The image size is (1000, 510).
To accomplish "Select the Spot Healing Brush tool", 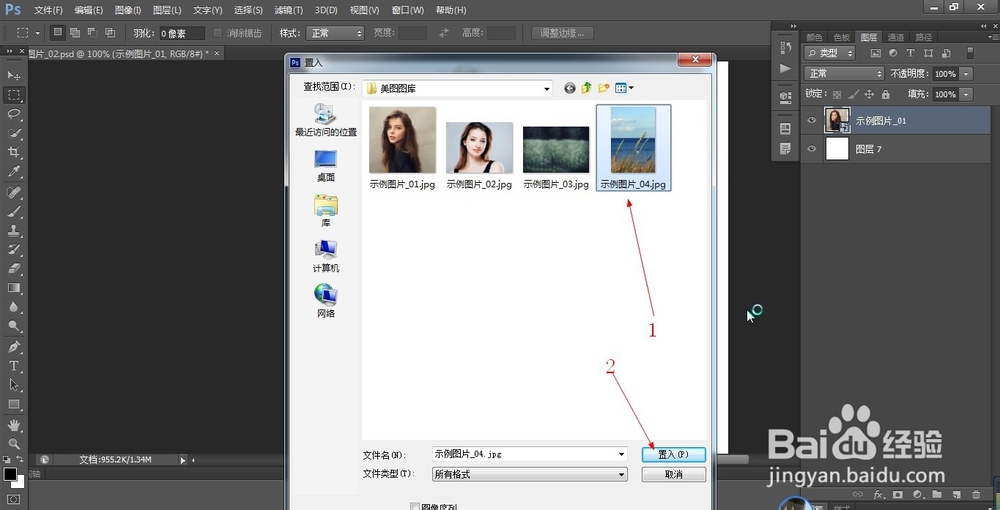I will (13, 192).
